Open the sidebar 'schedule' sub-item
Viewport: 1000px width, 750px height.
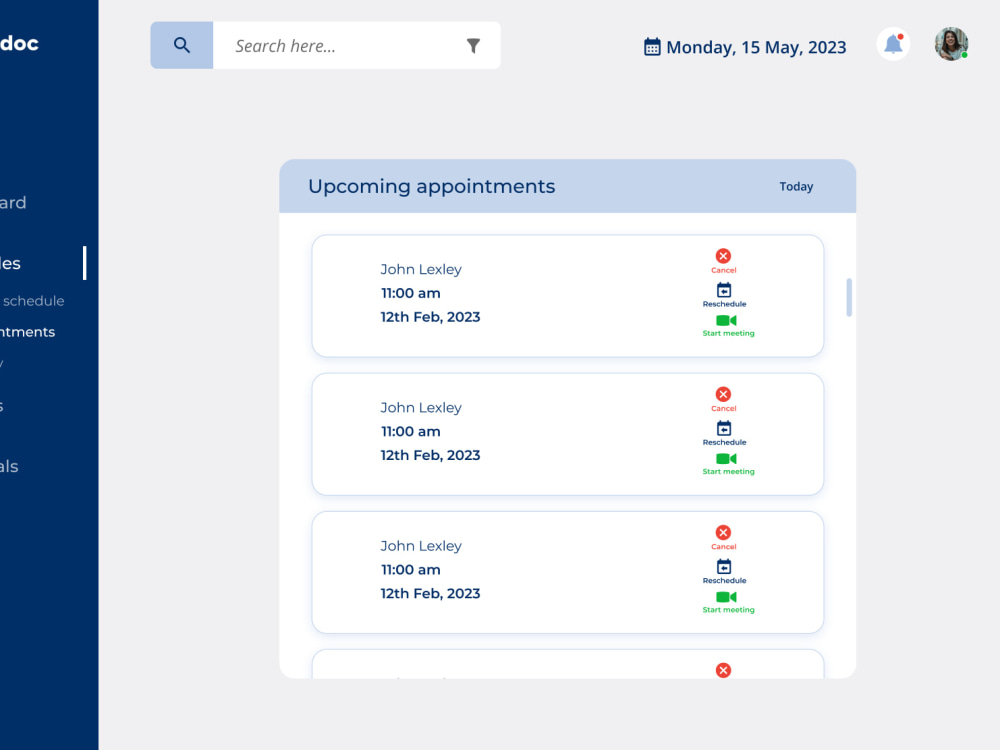click(32, 301)
